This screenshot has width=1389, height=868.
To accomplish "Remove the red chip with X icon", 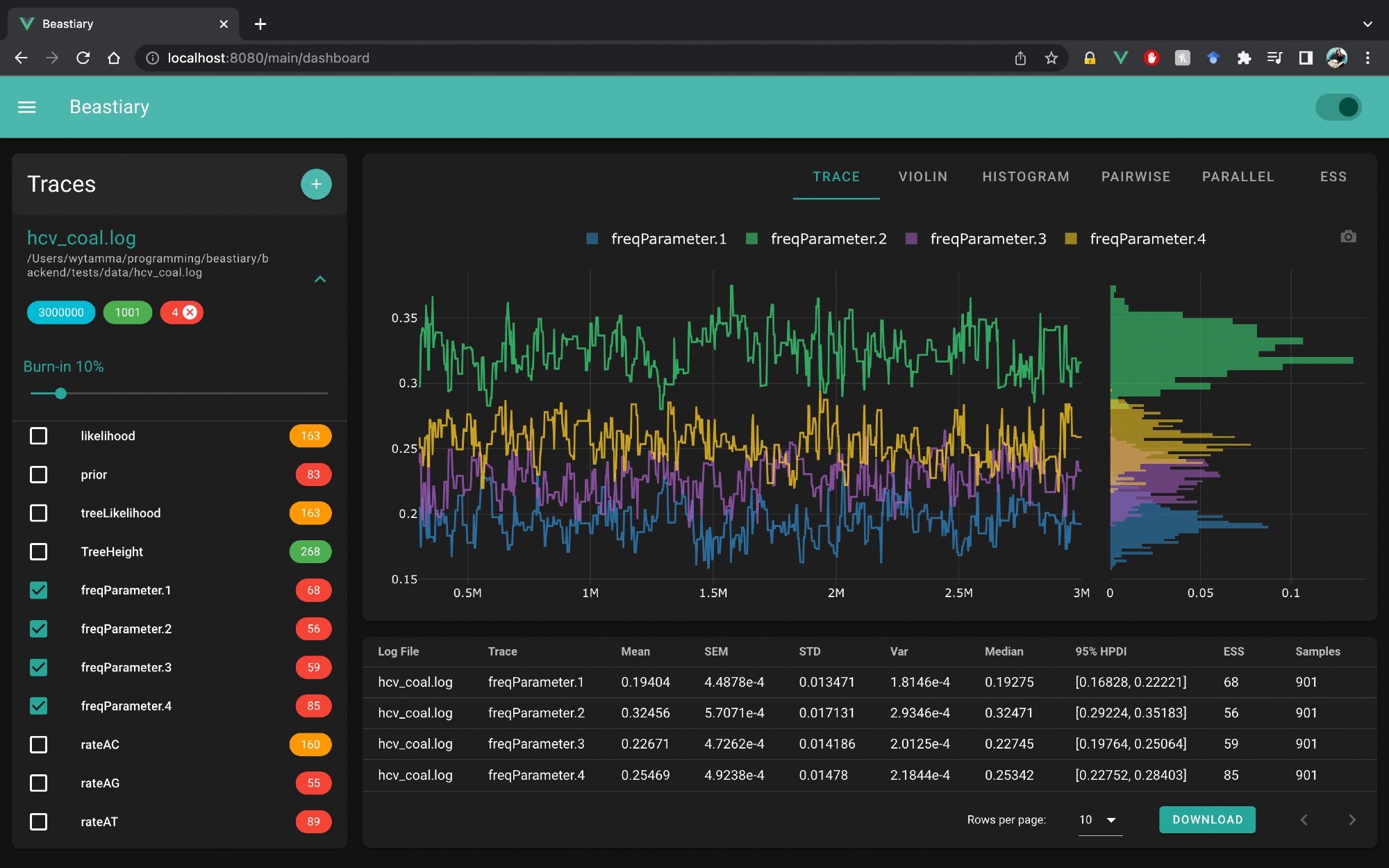I will pos(190,312).
